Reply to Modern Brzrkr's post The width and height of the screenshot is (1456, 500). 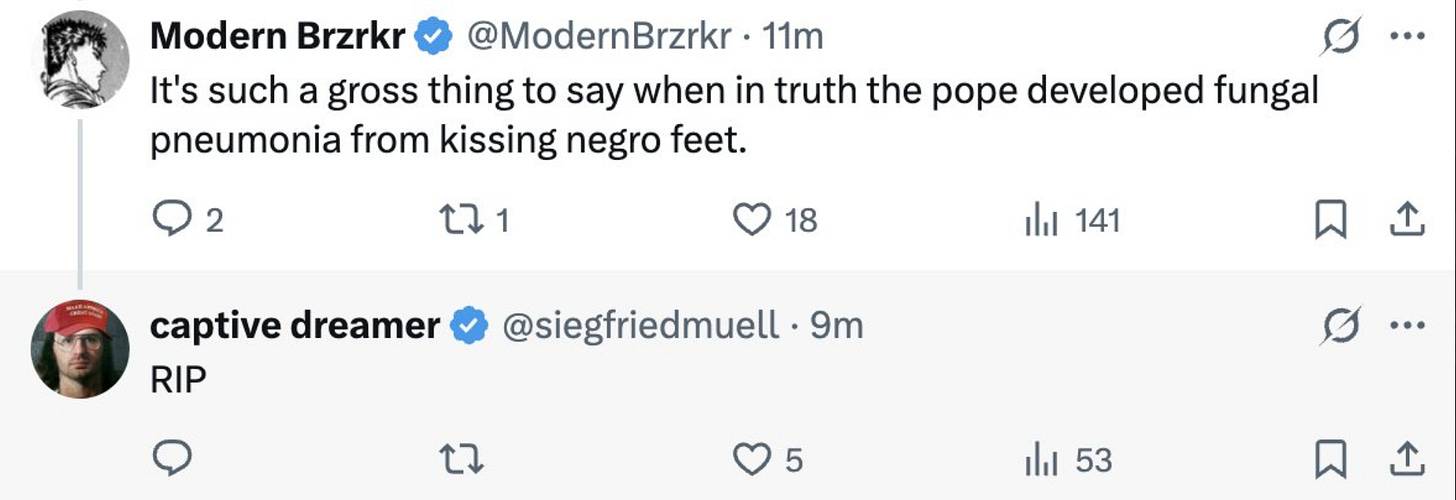(x=171, y=219)
